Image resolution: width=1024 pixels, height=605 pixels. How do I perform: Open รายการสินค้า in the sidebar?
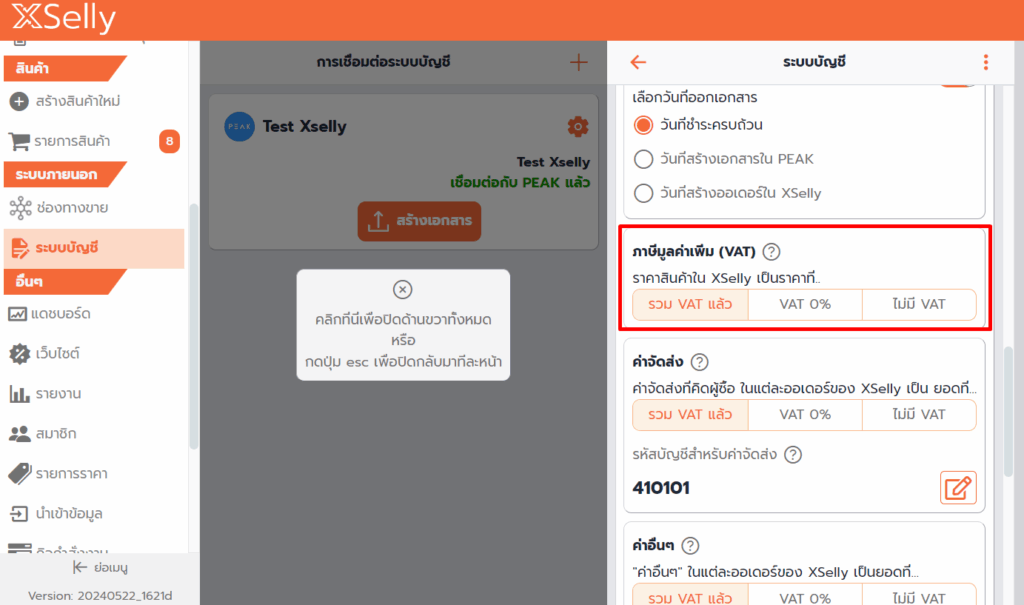72,142
